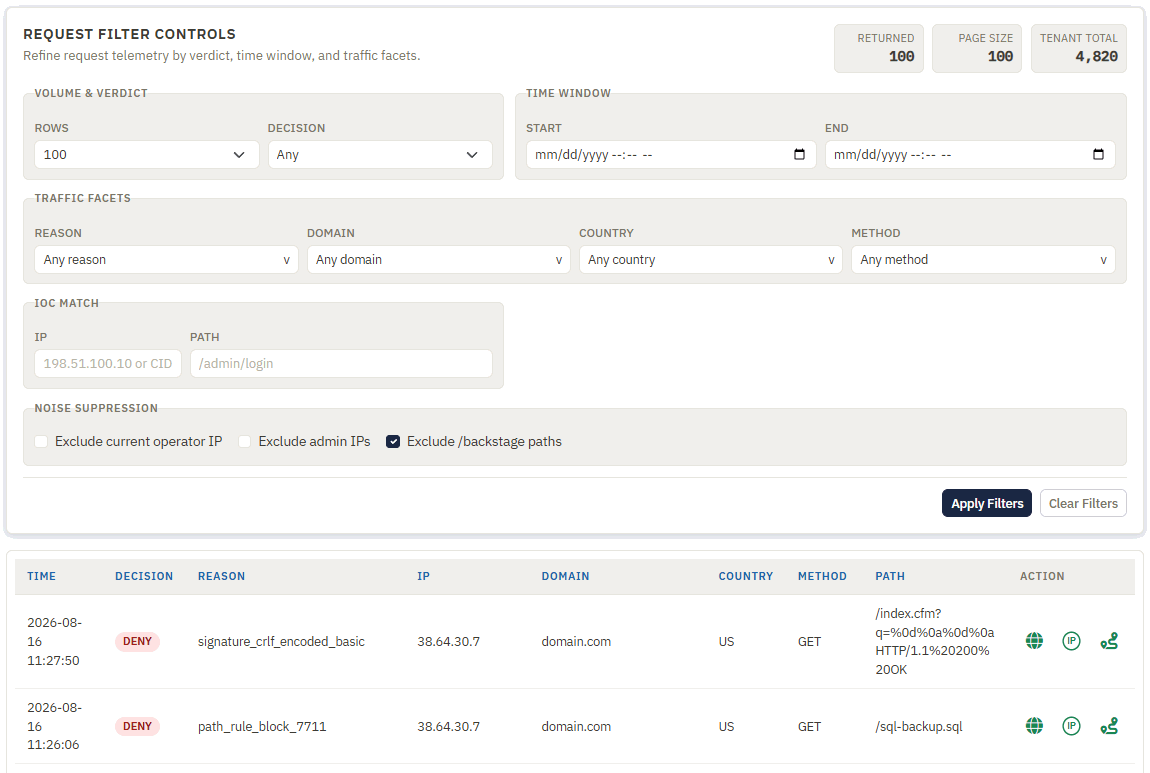Click reason text path_rule_block_7711

[x=262, y=727]
